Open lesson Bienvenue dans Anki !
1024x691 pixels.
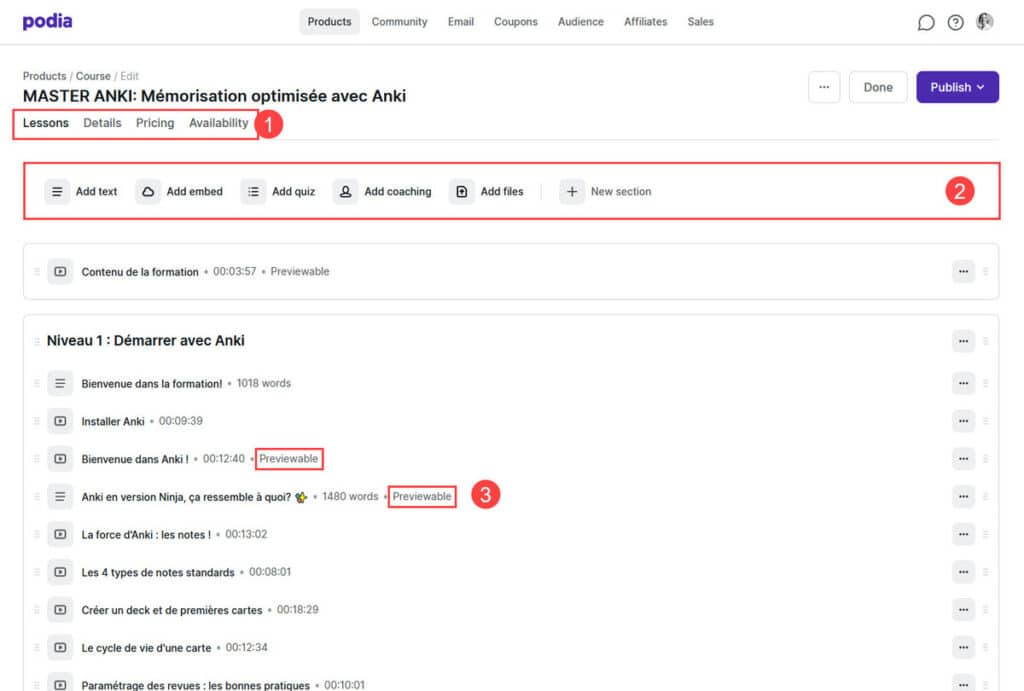(135, 459)
